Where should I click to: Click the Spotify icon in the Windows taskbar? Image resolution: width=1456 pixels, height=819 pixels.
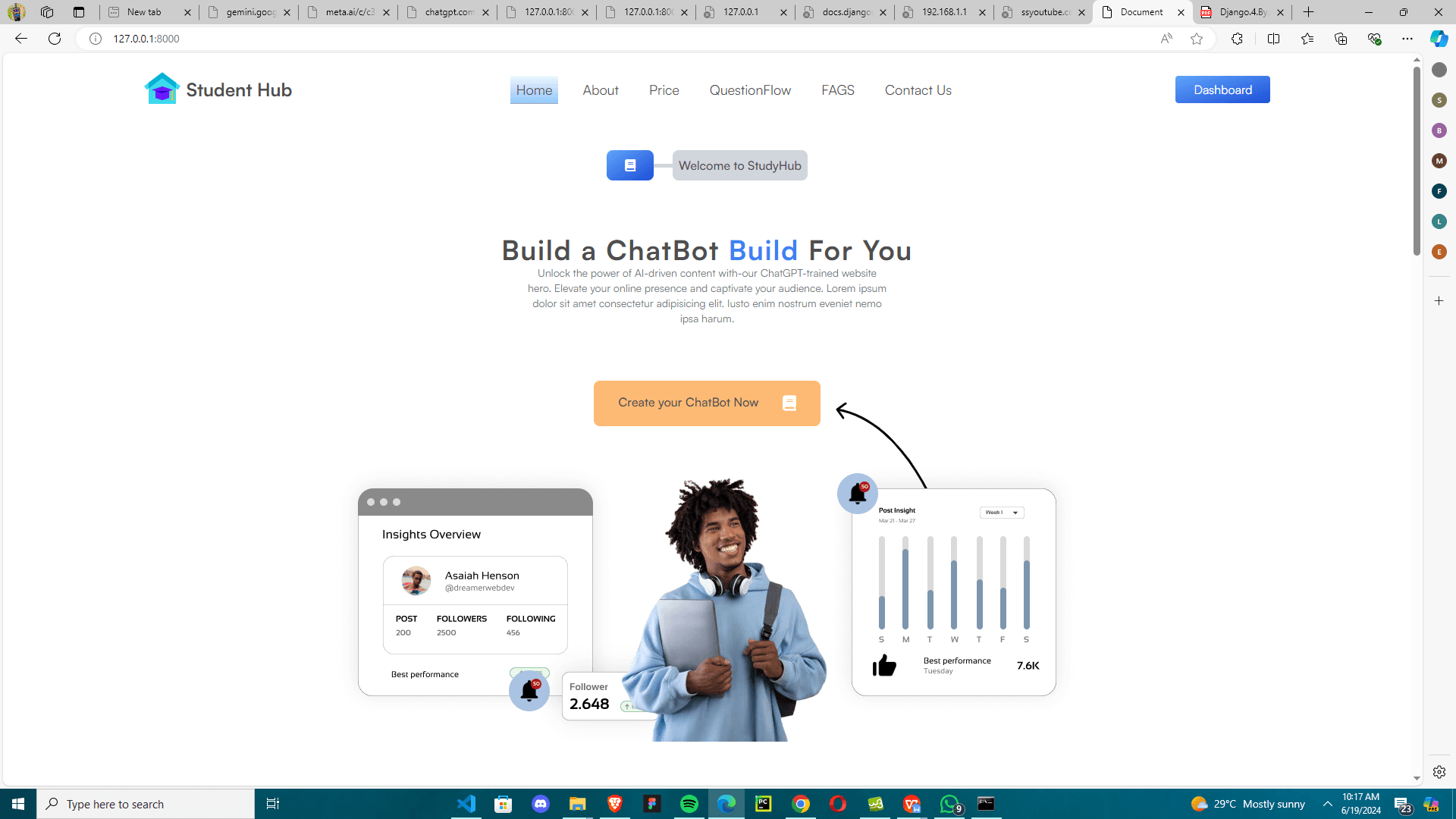[x=689, y=804]
